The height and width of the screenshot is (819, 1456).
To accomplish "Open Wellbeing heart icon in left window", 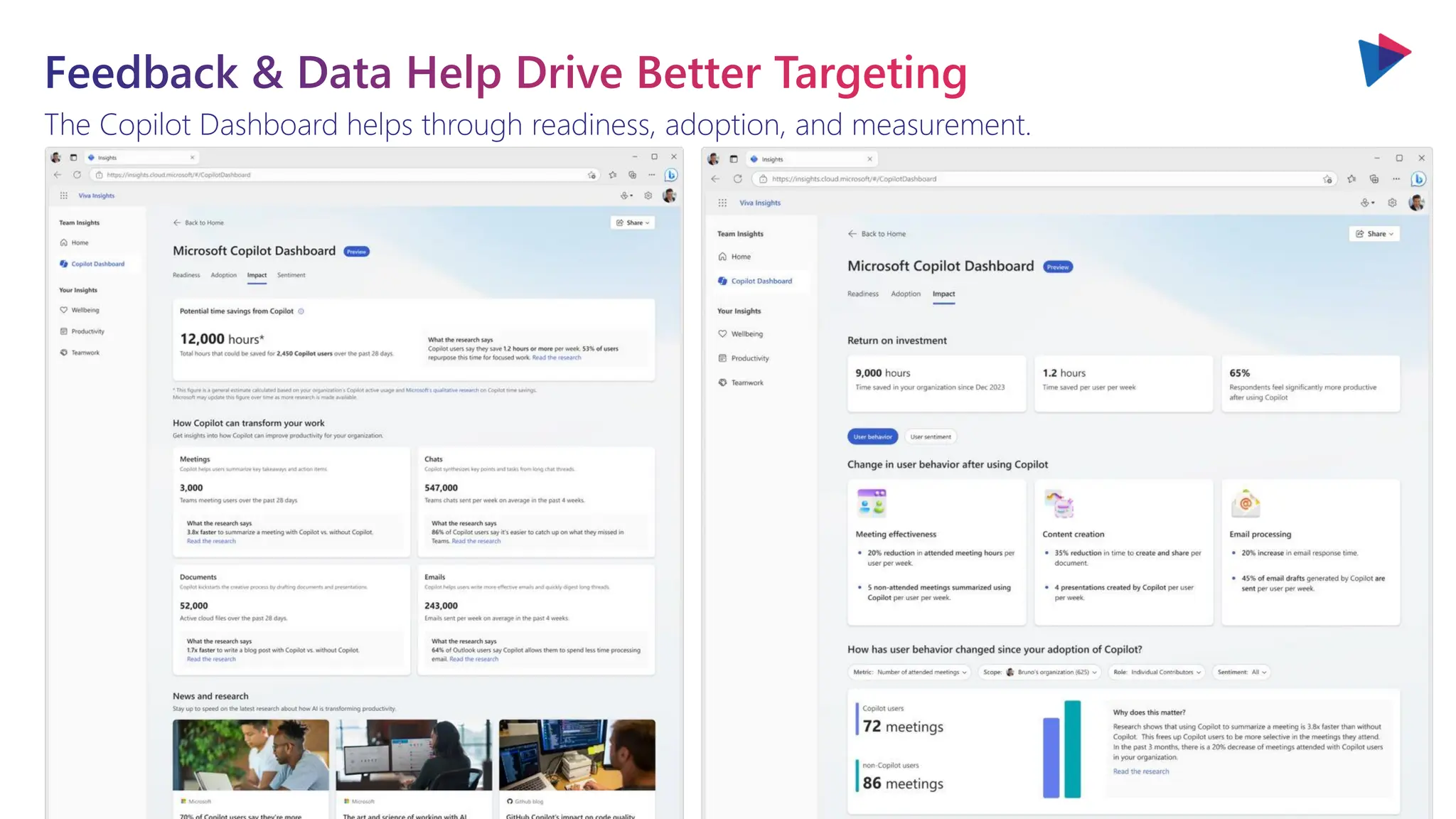I will [64, 310].
